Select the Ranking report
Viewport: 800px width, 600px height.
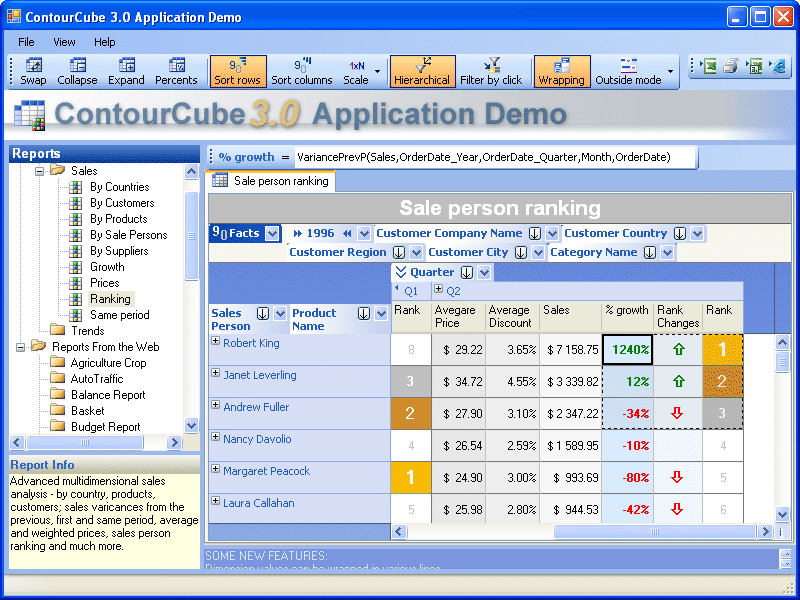(x=110, y=299)
